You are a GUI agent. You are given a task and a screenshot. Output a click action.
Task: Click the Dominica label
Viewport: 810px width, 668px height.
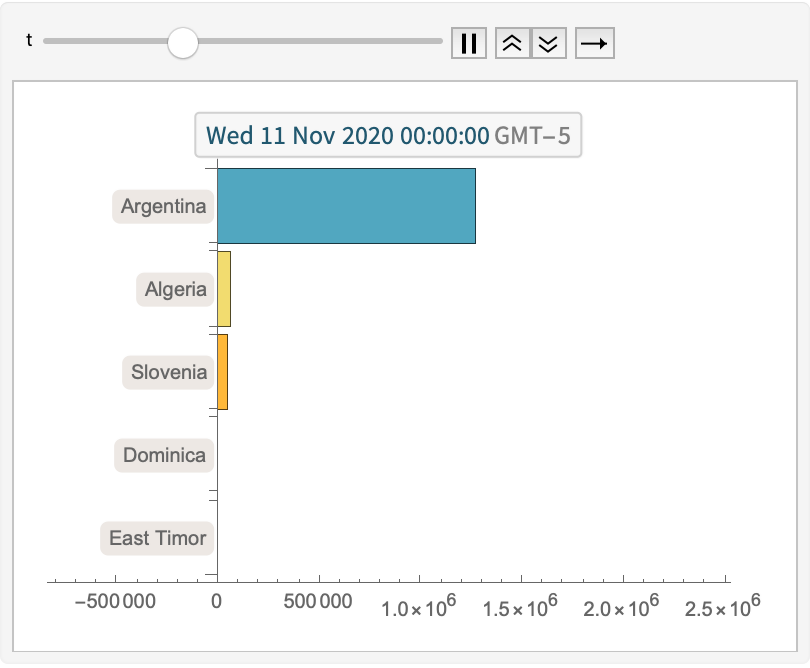click(164, 455)
